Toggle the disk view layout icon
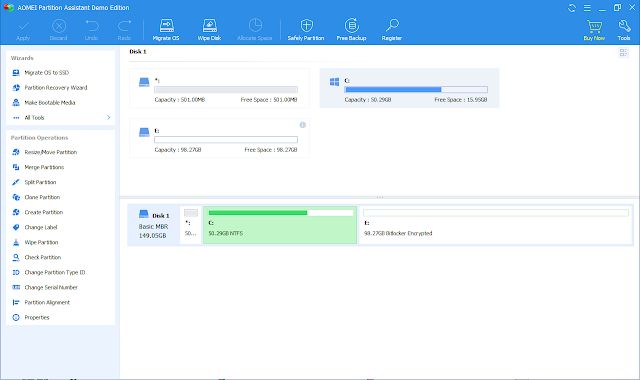 pyautogui.click(x=623, y=52)
